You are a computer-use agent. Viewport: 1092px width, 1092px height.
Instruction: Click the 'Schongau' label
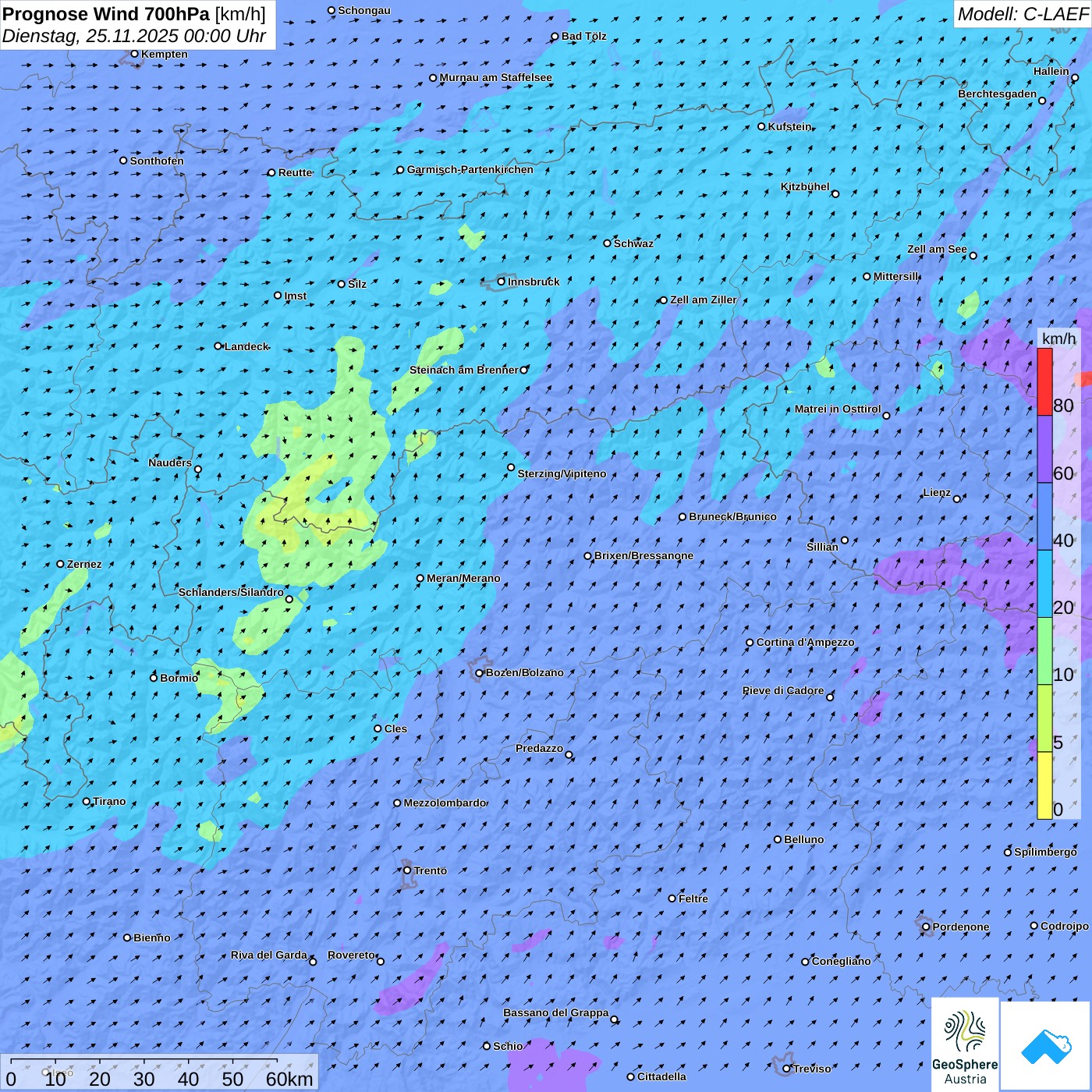[x=363, y=10]
